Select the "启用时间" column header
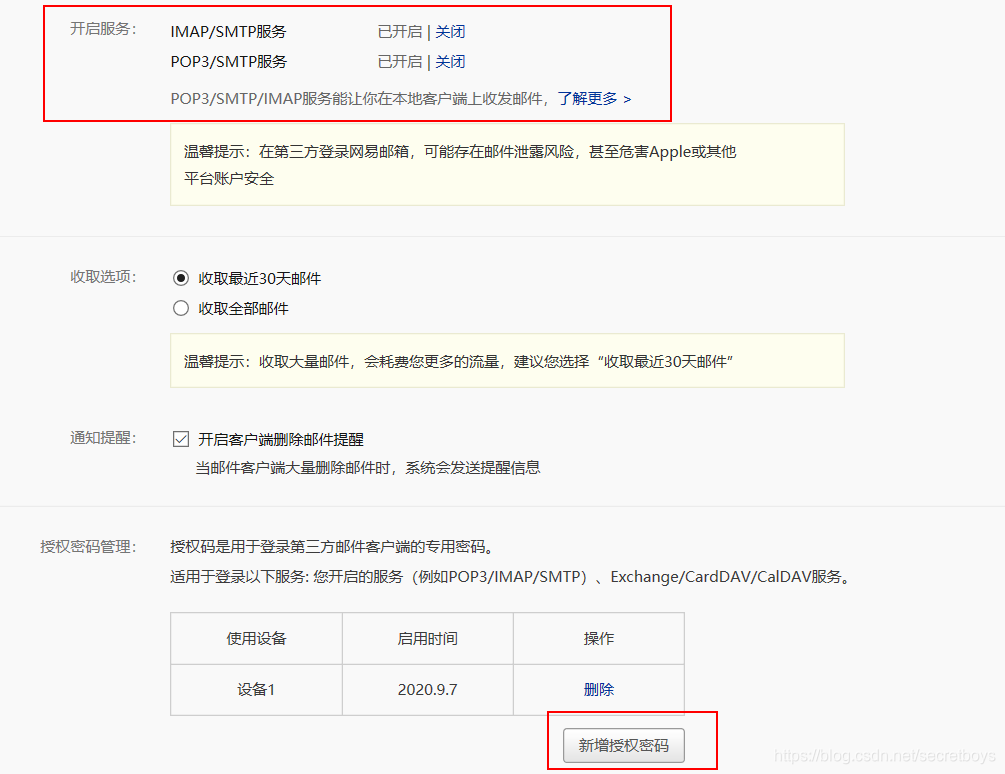 [427, 637]
